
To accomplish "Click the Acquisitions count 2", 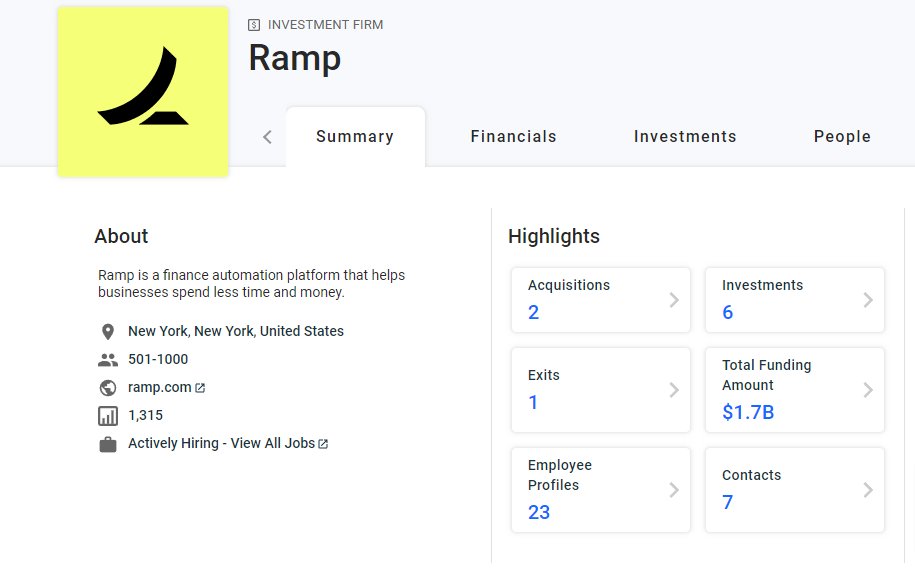I will coord(533,312).
